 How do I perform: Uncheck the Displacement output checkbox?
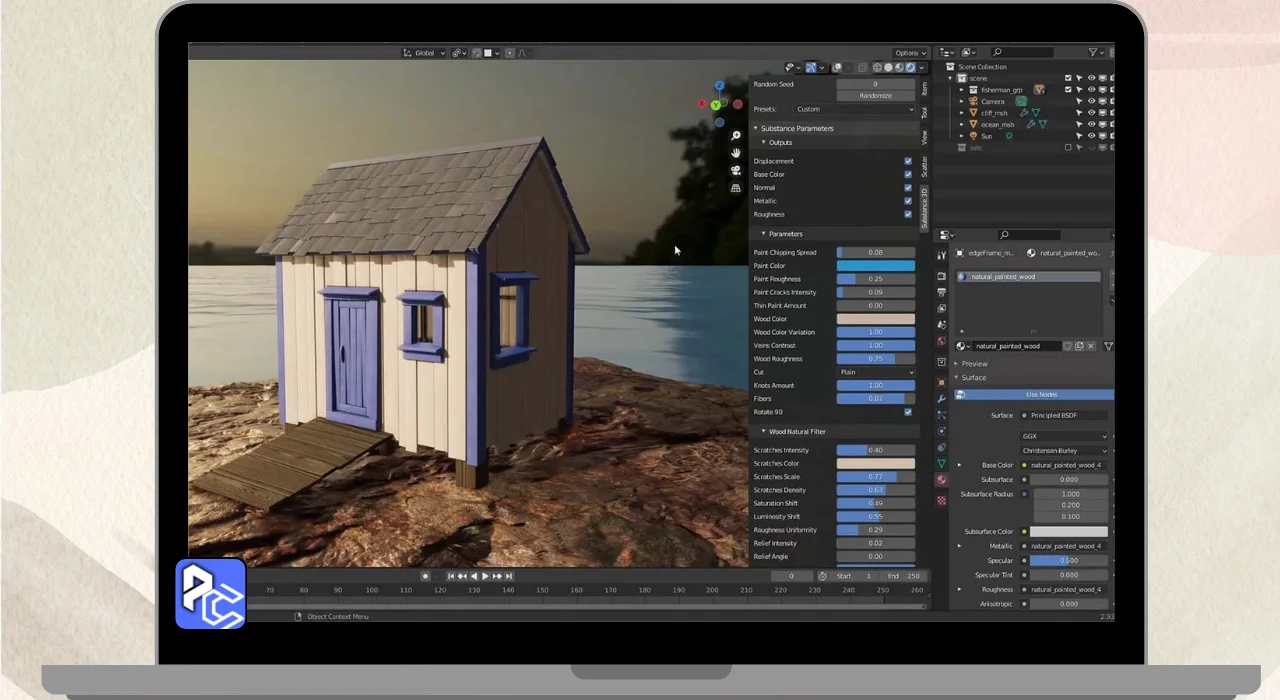click(908, 161)
